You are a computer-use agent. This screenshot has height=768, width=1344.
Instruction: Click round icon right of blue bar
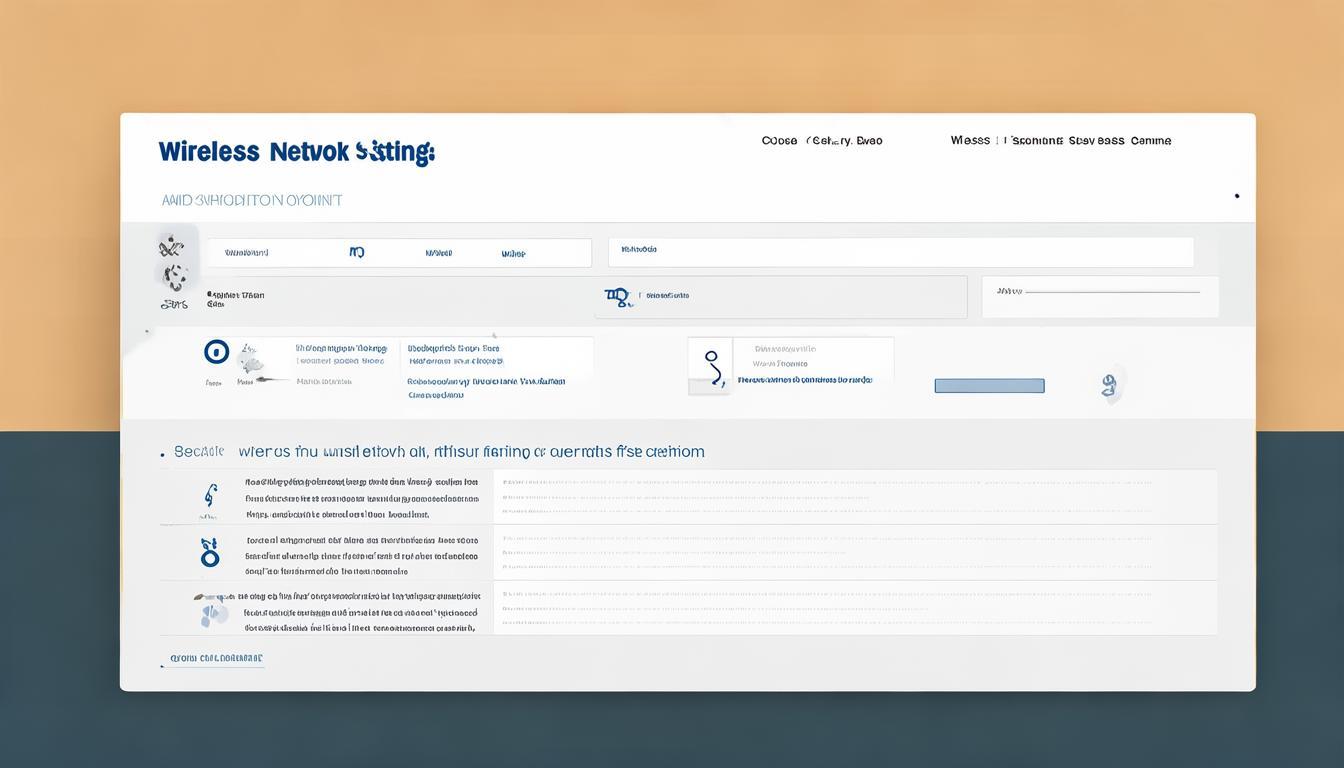(1109, 385)
